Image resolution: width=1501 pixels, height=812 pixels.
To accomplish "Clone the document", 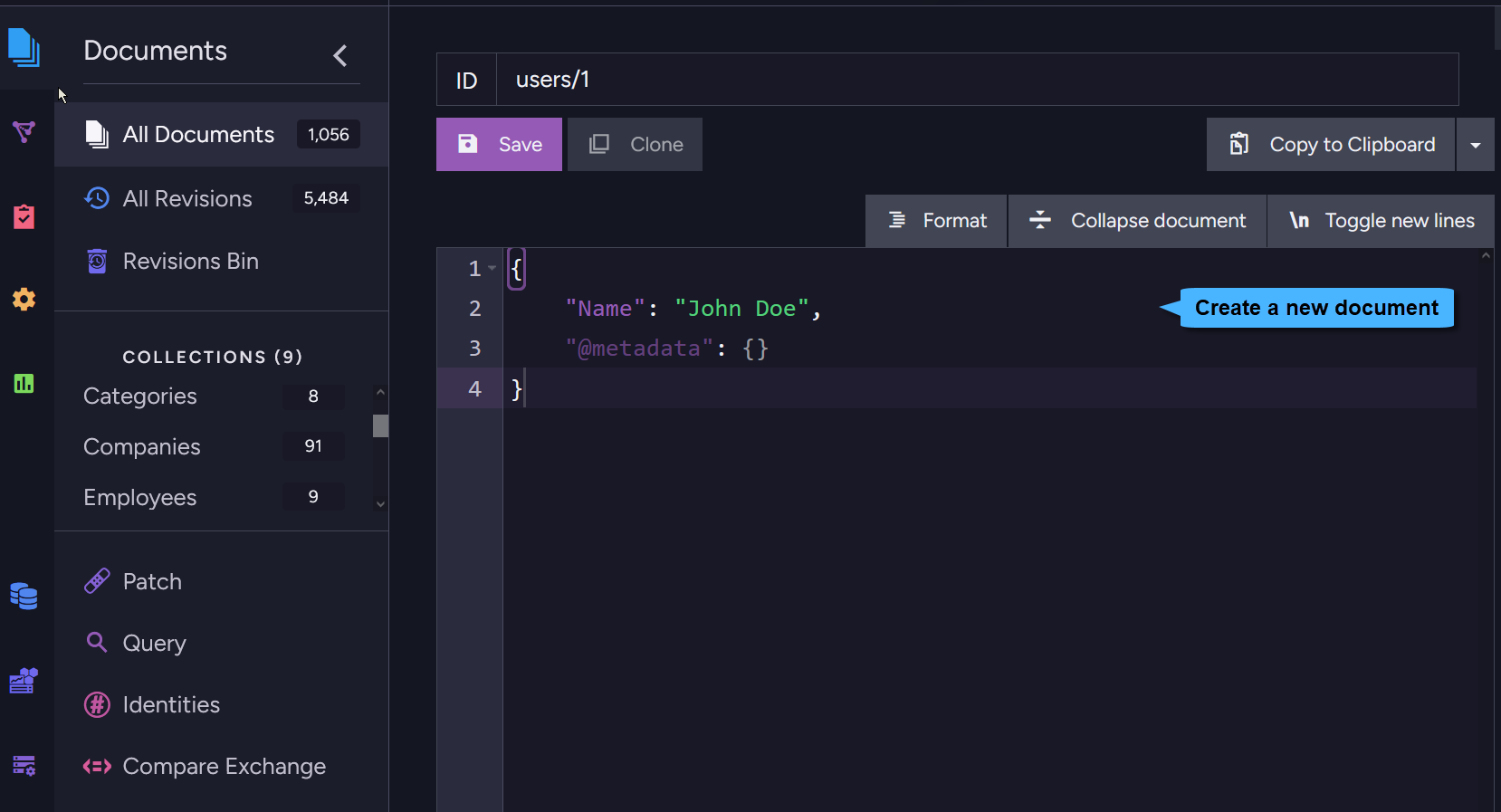I will pyautogui.click(x=636, y=145).
